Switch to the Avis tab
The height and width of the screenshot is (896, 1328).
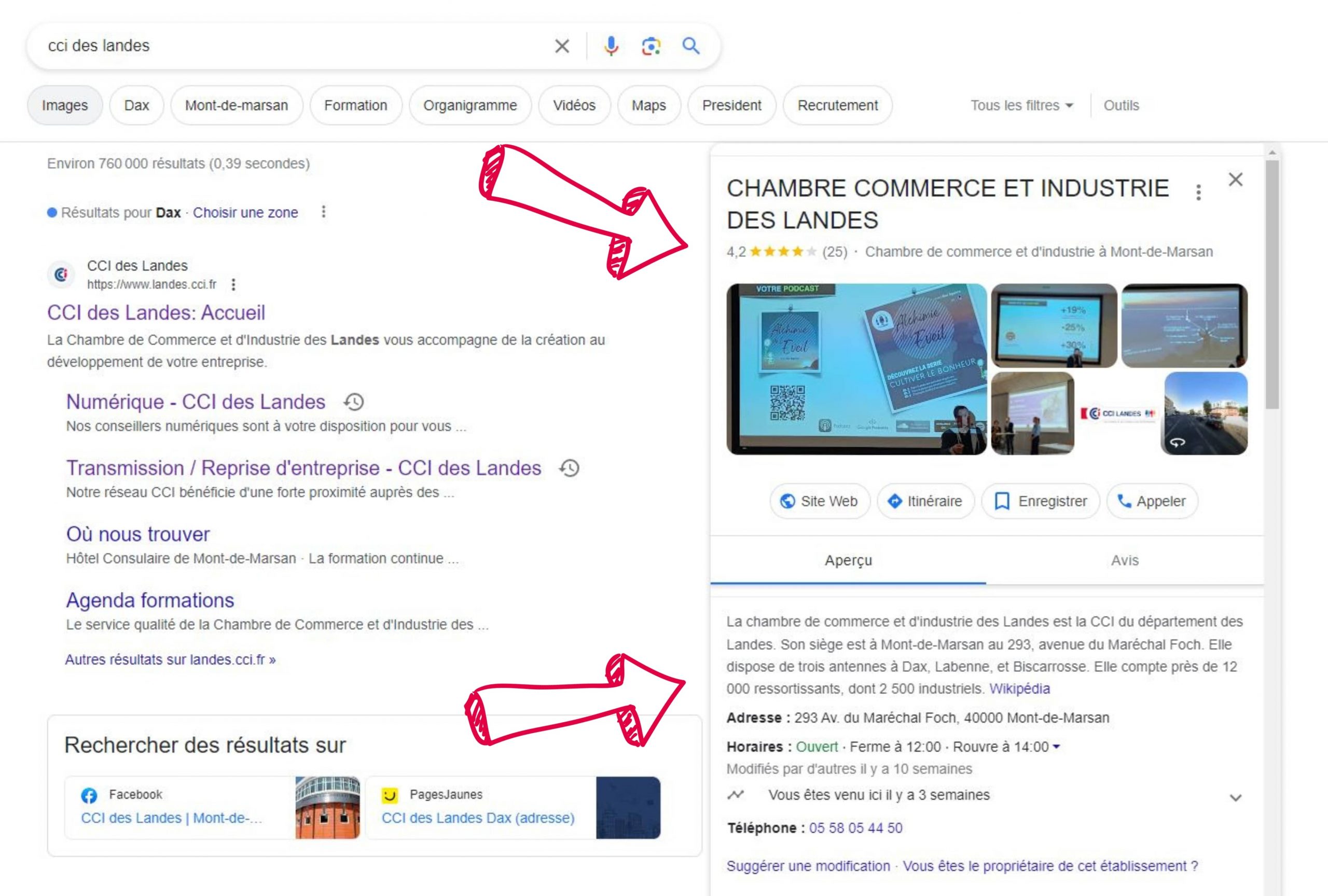(1124, 560)
